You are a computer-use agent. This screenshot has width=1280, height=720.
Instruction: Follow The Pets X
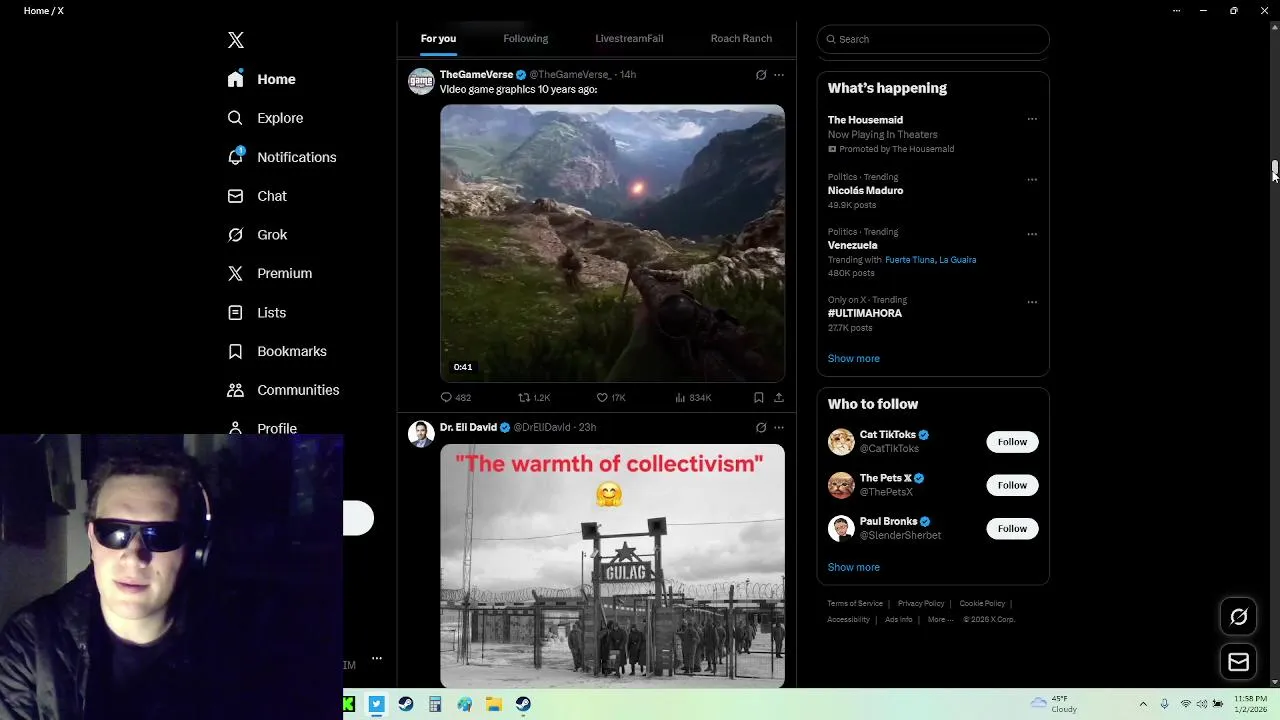pyautogui.click(x=1012, y=485)
